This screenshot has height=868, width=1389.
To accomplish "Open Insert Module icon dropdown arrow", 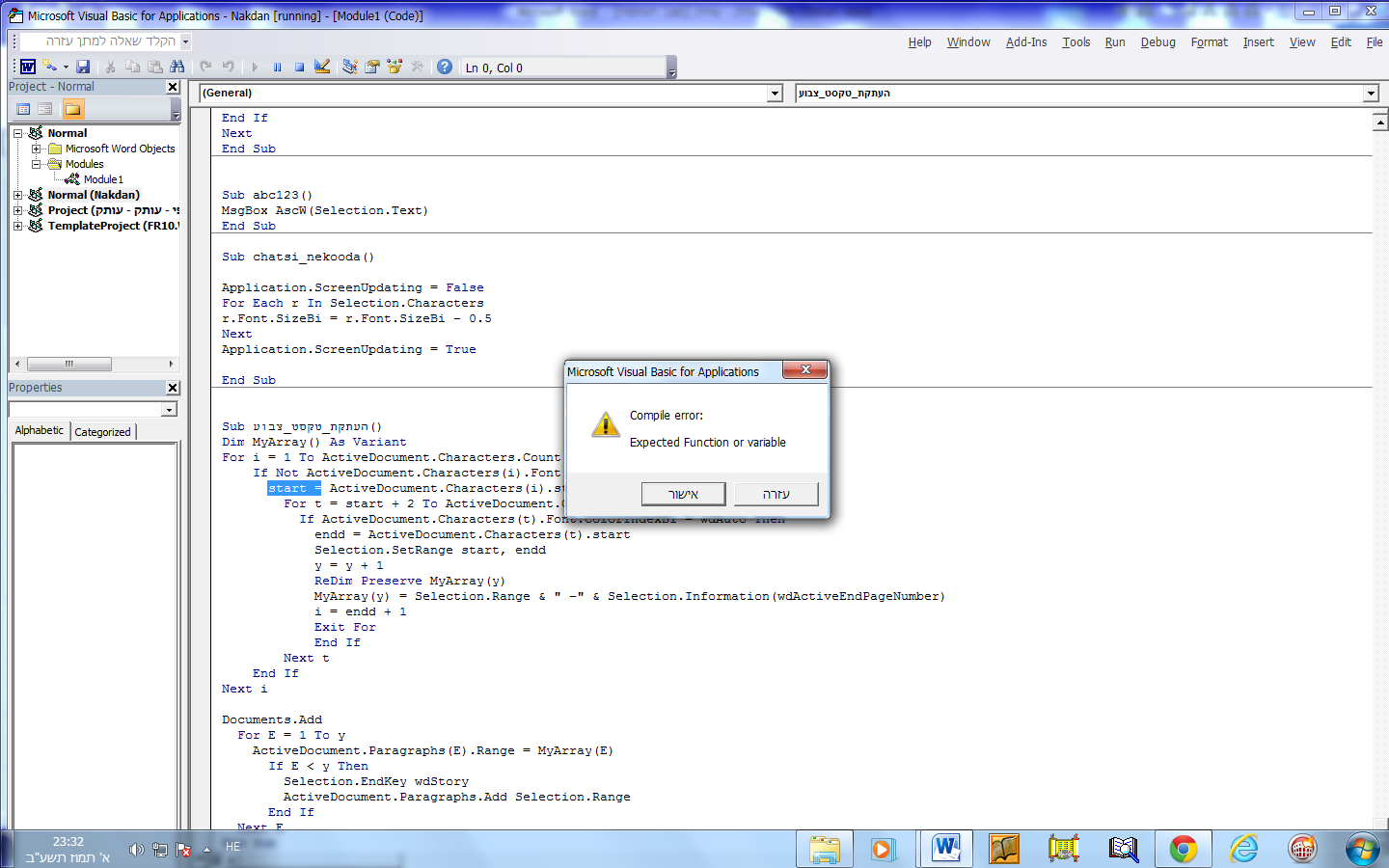I will click(66, 67).
